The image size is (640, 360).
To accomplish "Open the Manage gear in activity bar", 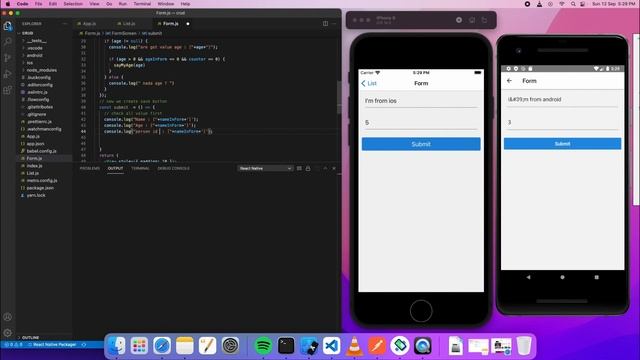I will pos(7,333).
